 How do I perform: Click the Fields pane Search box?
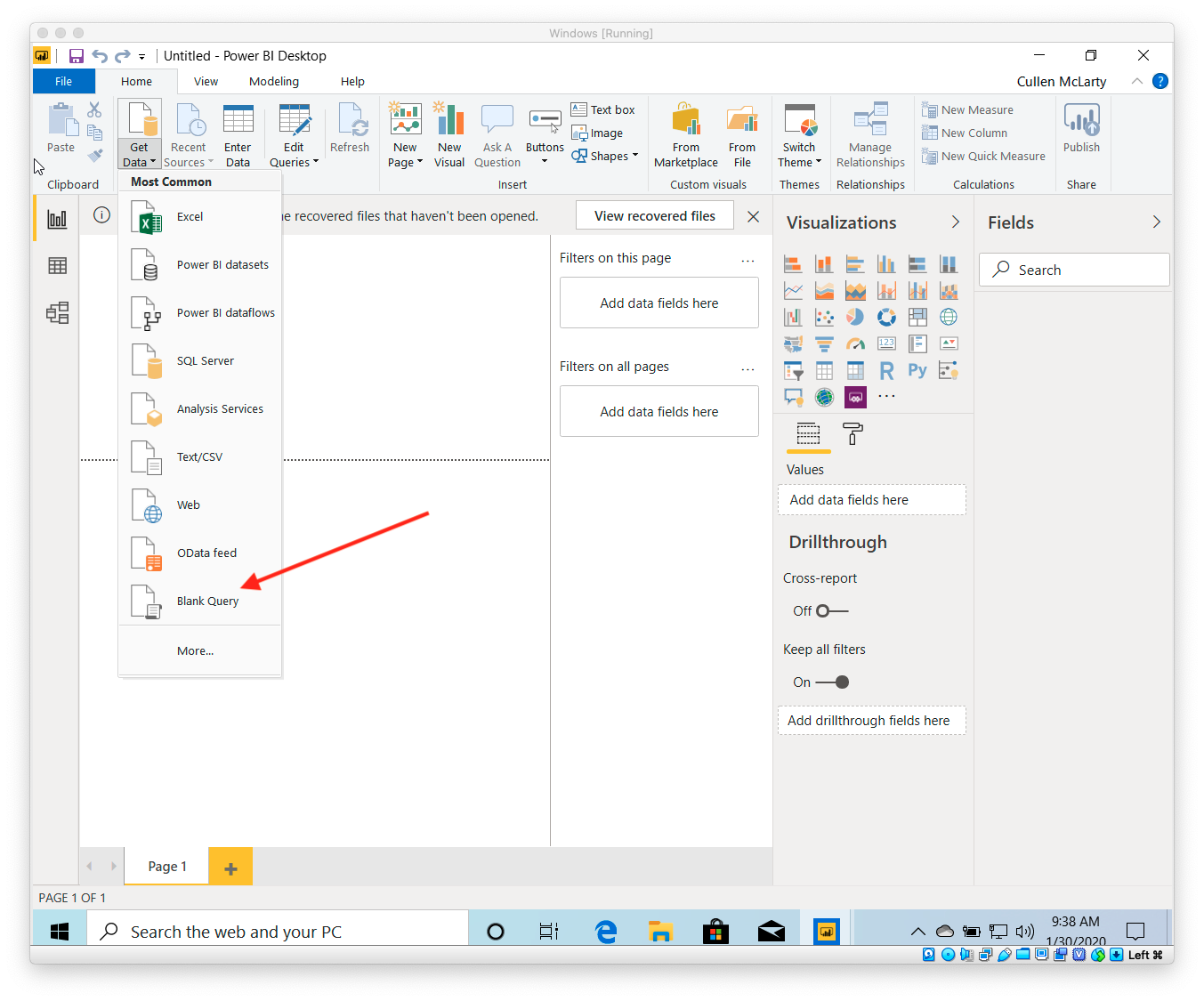click(x=1074, y=270)
